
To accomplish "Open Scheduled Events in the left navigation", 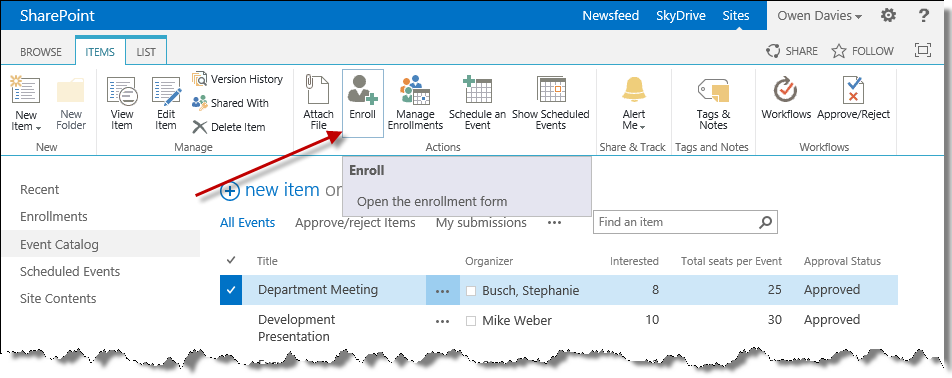I will pos(70,271).
